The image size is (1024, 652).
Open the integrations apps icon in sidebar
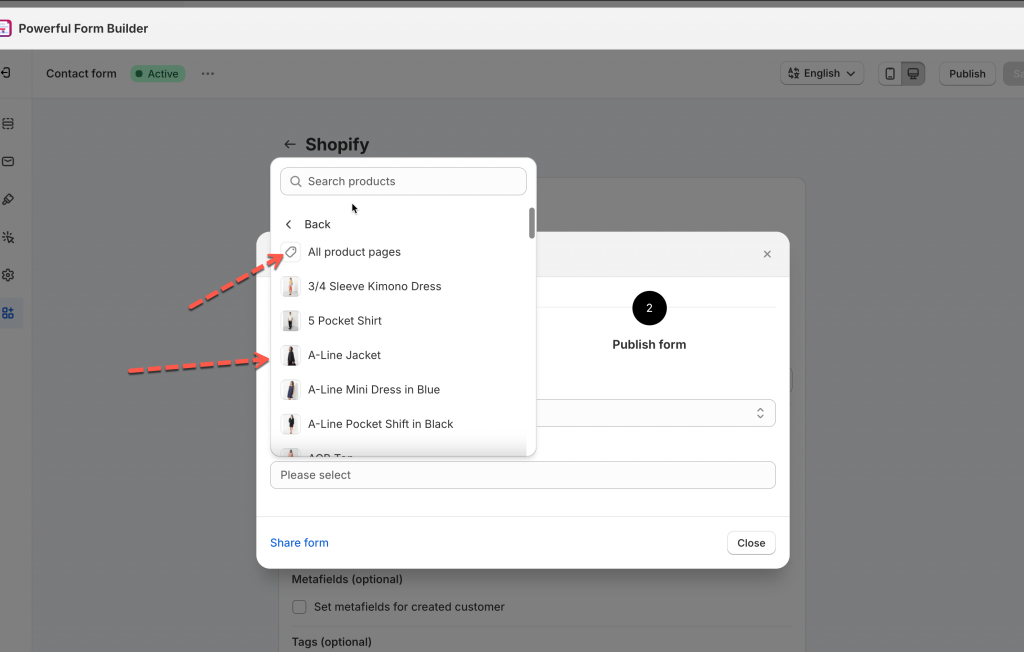(x=8, y=313)
